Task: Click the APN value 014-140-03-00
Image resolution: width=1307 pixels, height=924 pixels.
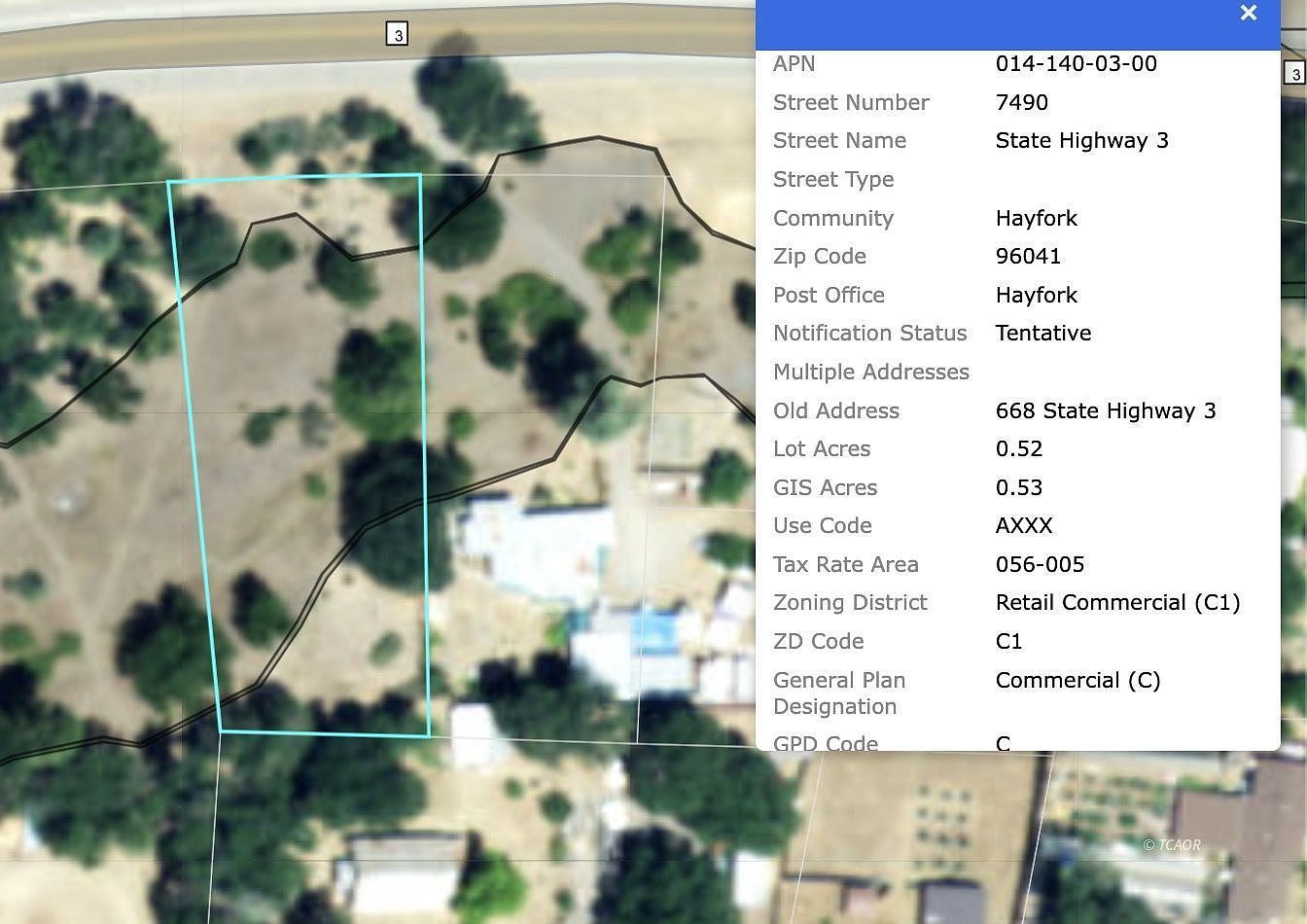Action: pyautogui.click(x=1076, y=63)
